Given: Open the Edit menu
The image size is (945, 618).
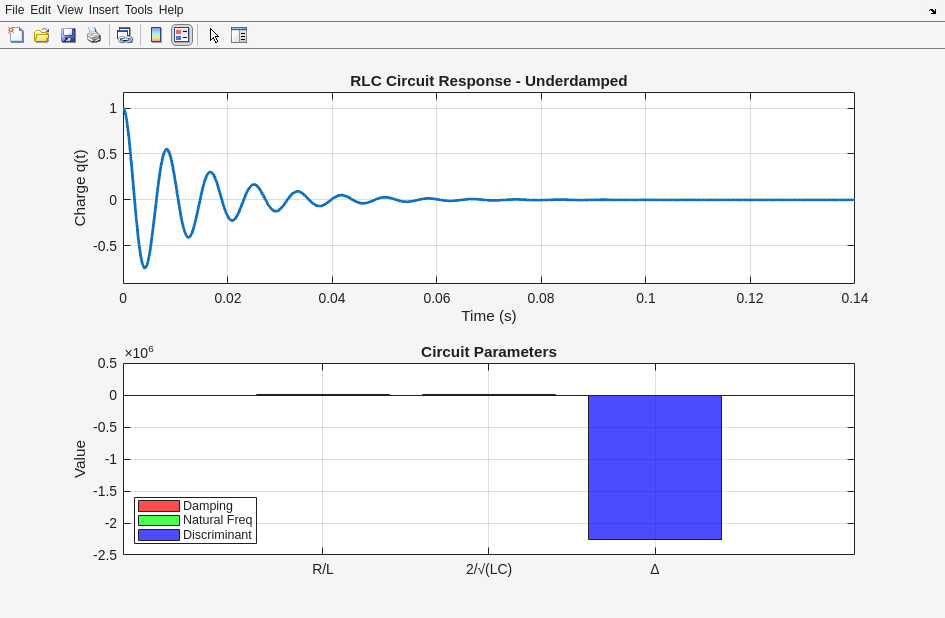Looking at the screenshot, I should pyautogui.click(x=40, y=10).
